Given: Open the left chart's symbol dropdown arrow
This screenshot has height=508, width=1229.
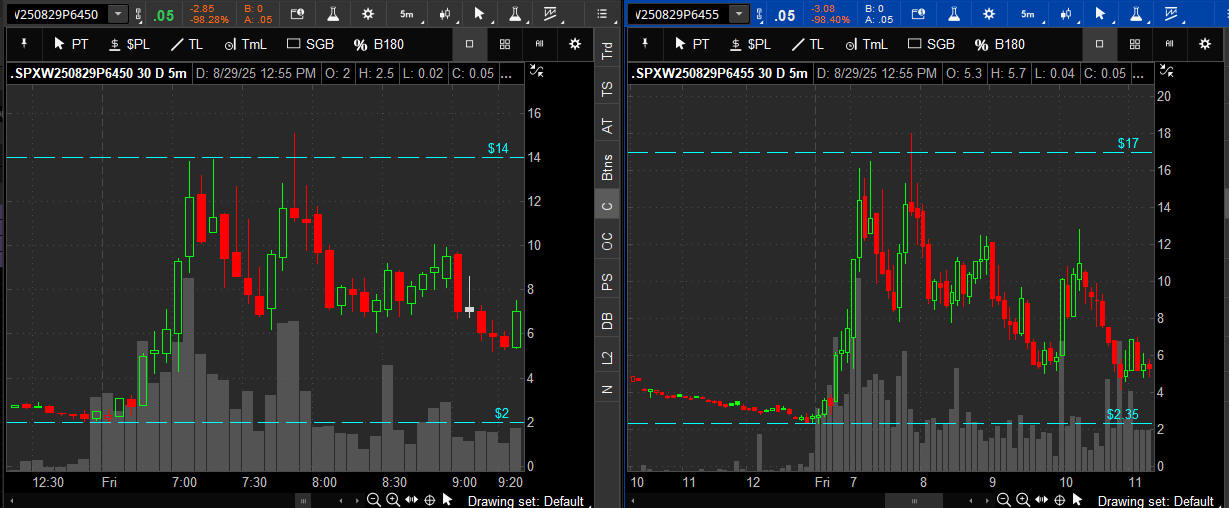Looking at the screenshot, I should pos(118,14).
